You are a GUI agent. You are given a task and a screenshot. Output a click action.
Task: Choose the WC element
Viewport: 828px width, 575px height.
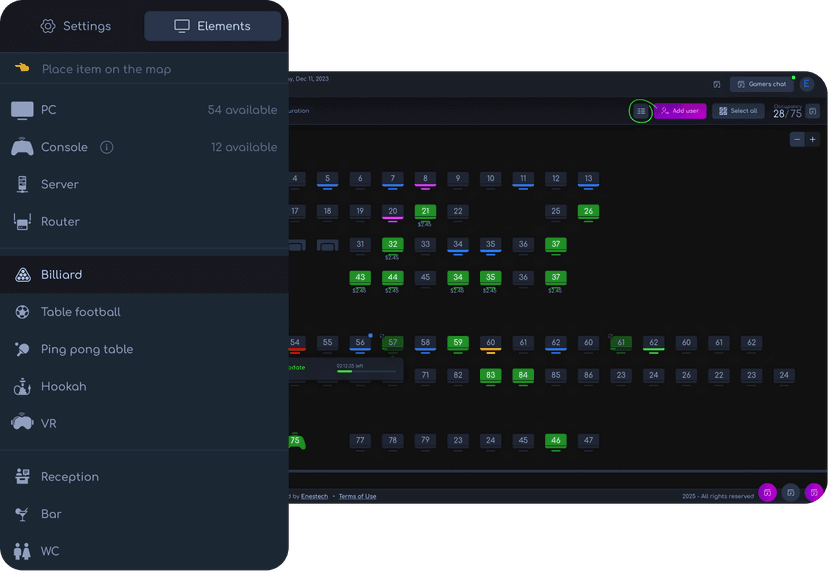point(144,551)
